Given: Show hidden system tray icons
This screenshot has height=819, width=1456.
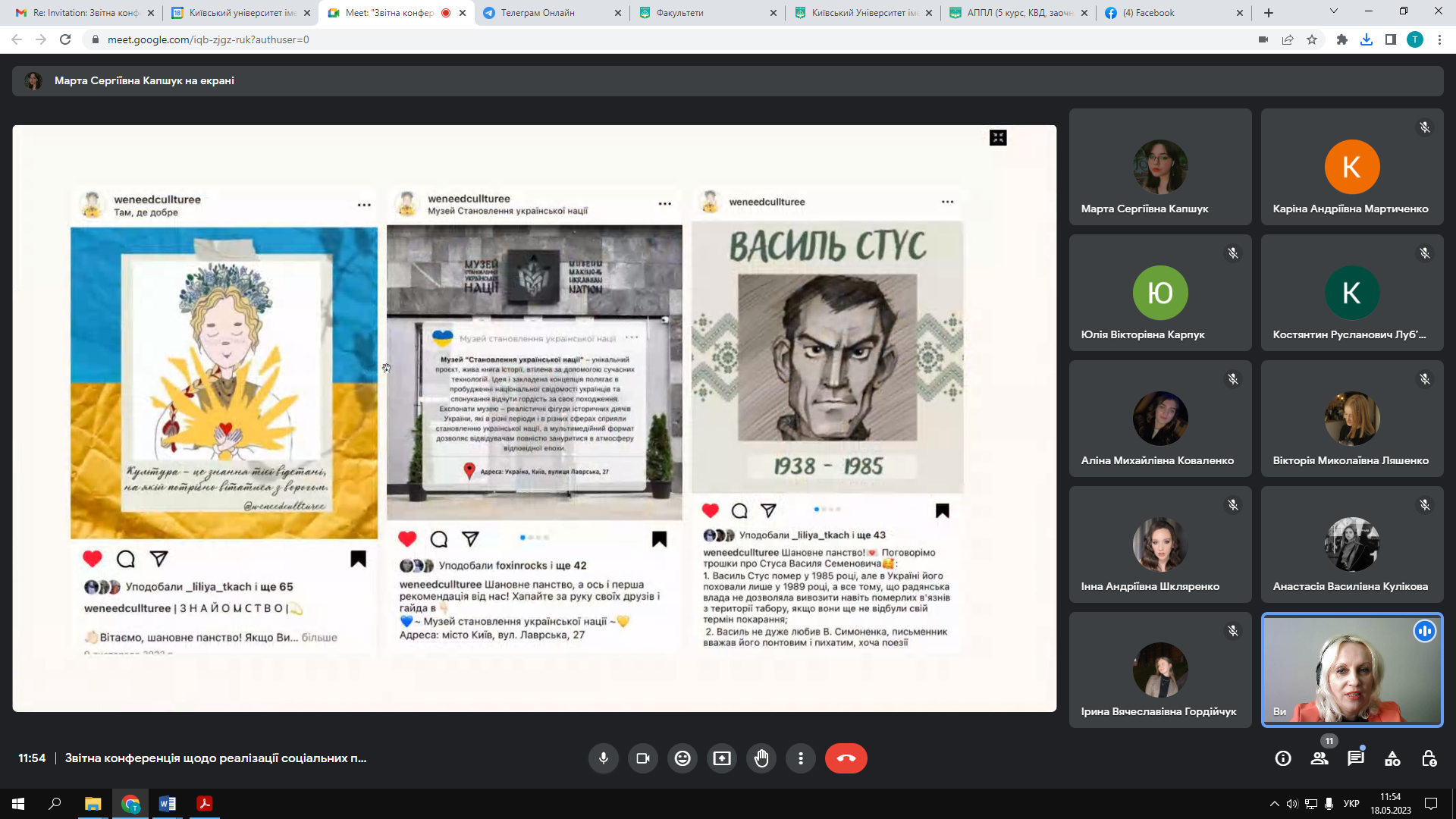Looking at the screenshot, I should pos(1274,804).
